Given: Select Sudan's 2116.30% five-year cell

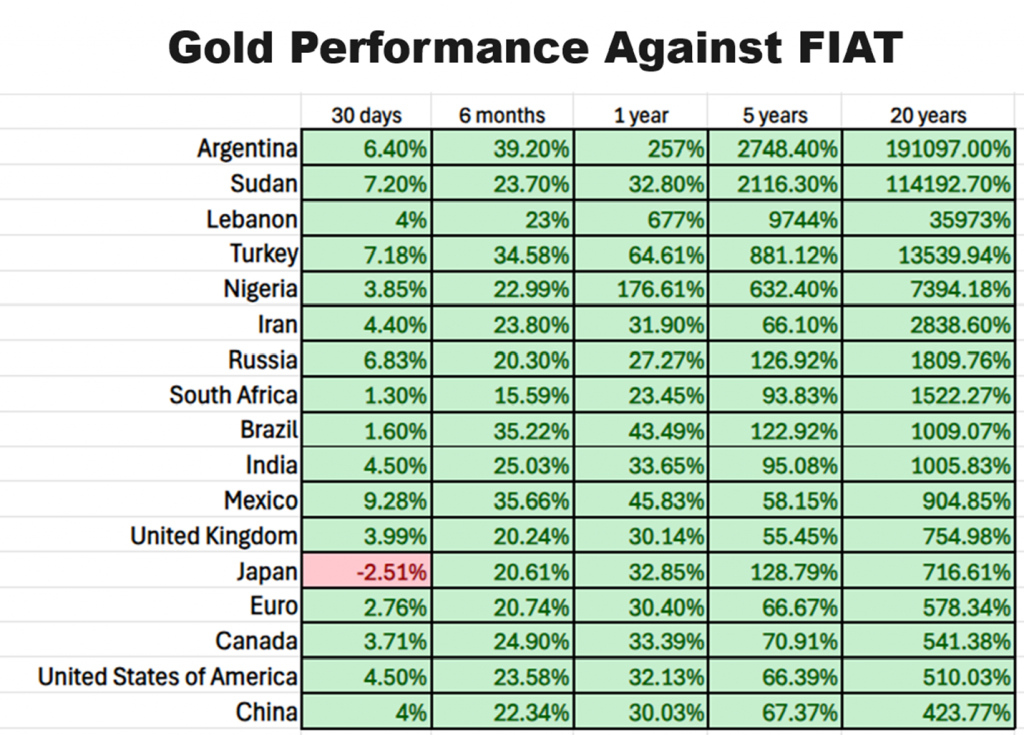Looking at the screenshot, I should pyautogui.click(x=775, y=184).
